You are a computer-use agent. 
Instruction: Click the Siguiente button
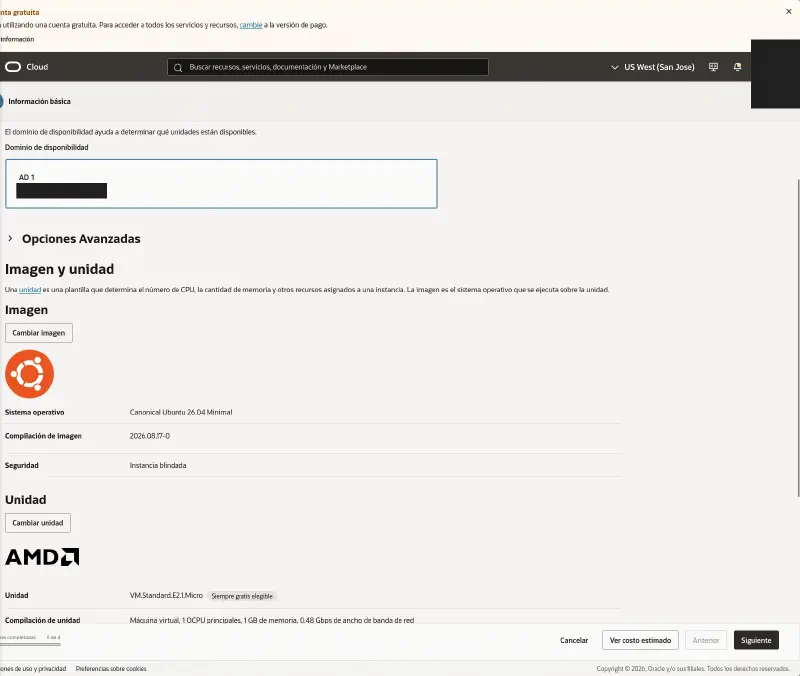click(756, 640)
